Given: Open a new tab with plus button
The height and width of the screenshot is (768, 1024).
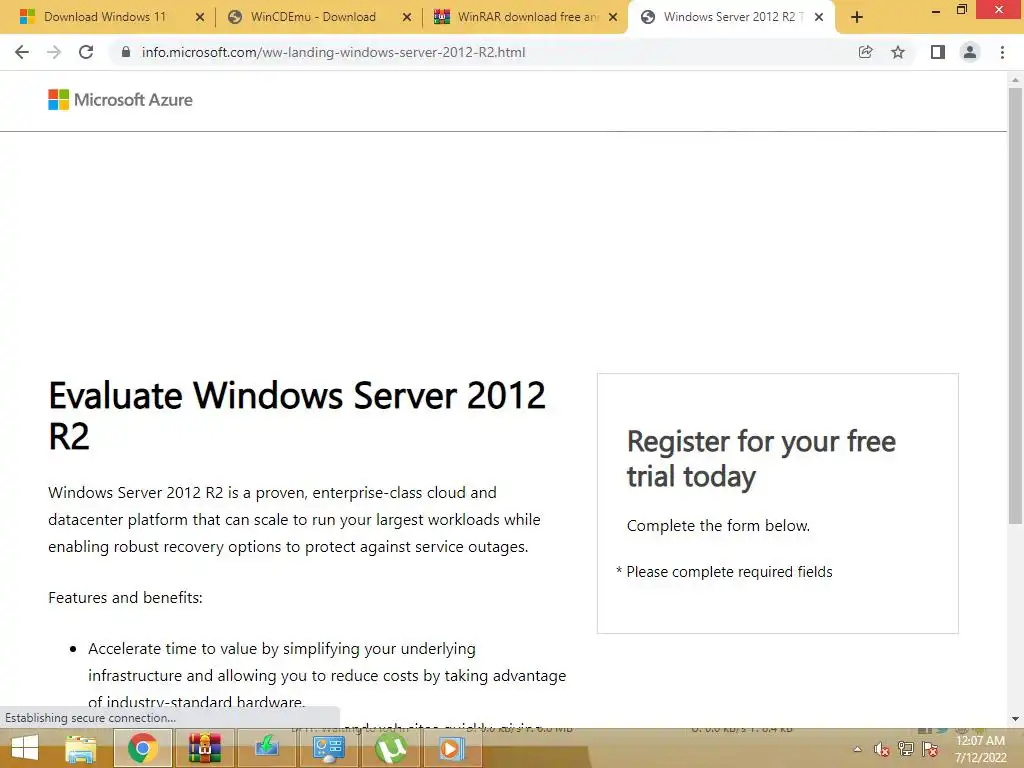Looking at the screenshot, I should pos(857,17).
